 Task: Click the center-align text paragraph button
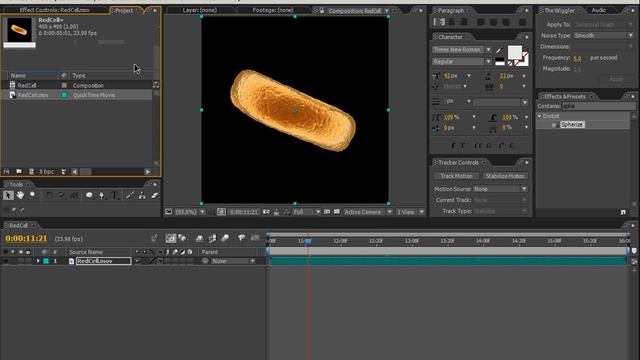tap(452, 22)
